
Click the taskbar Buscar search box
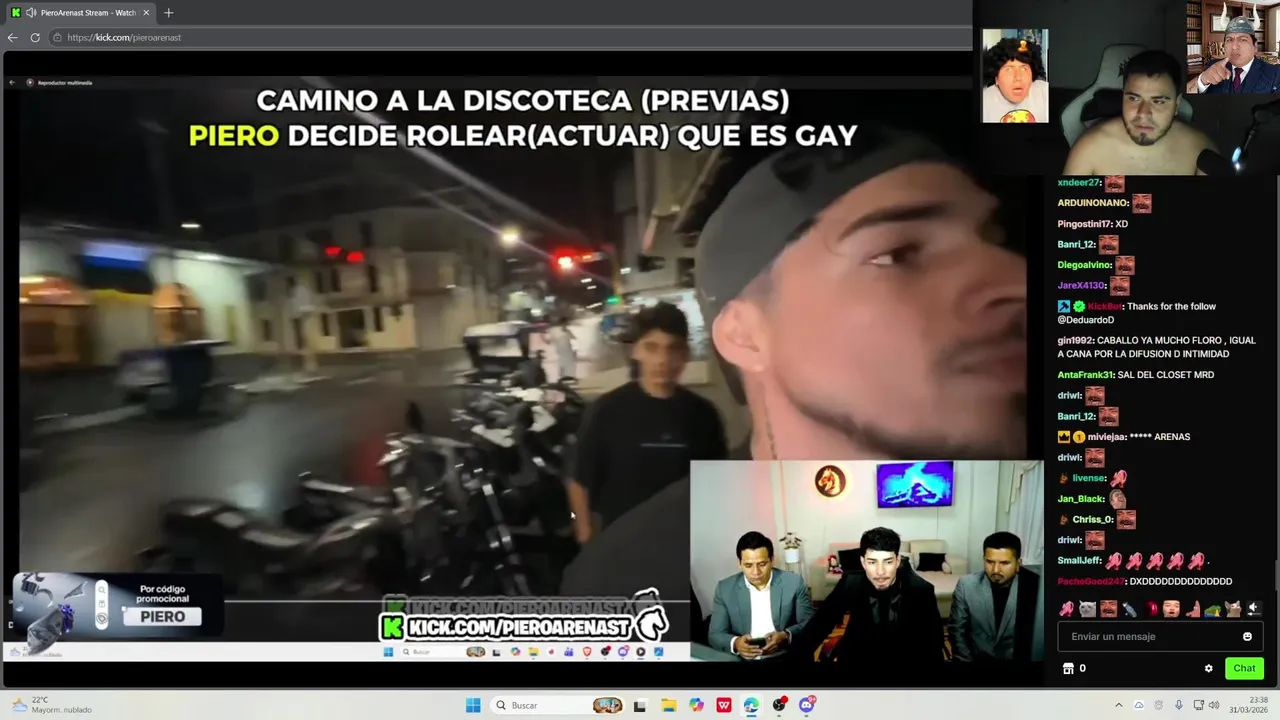click(x=558, y=705)
